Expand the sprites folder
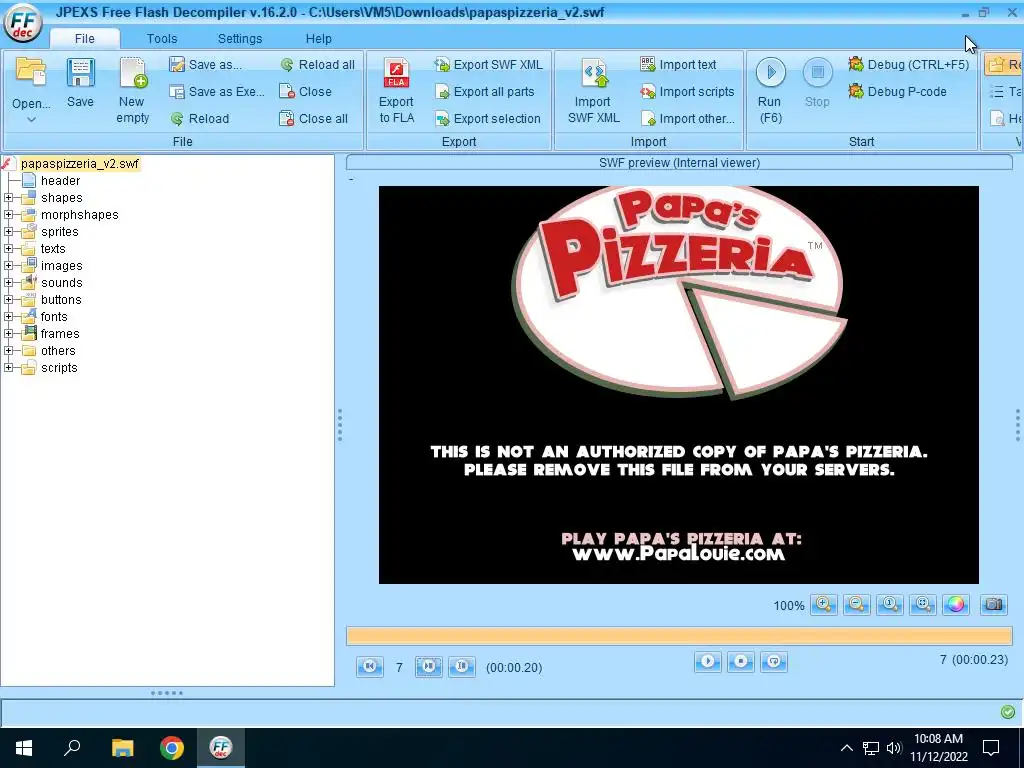This screenshot has width=1024, height=768. coord(8,232)
